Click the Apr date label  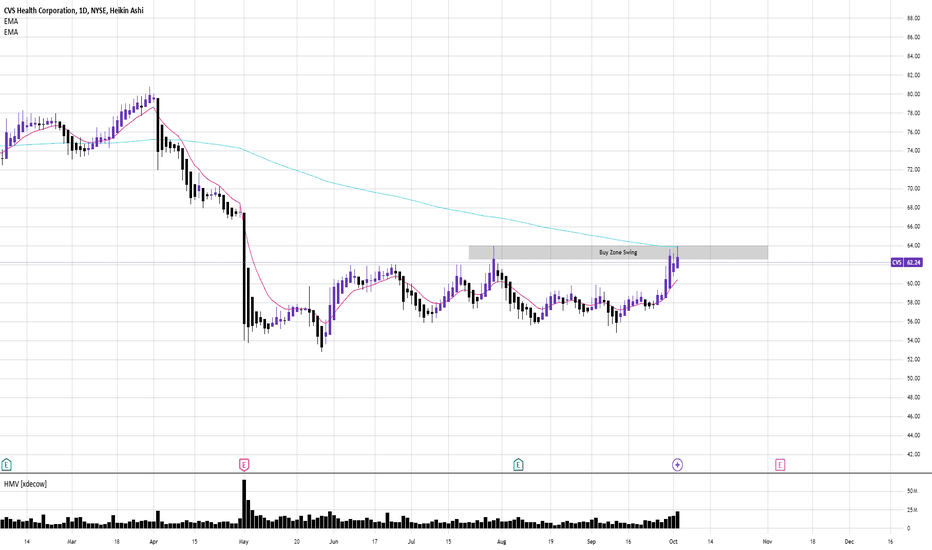[x=153, y=542]
